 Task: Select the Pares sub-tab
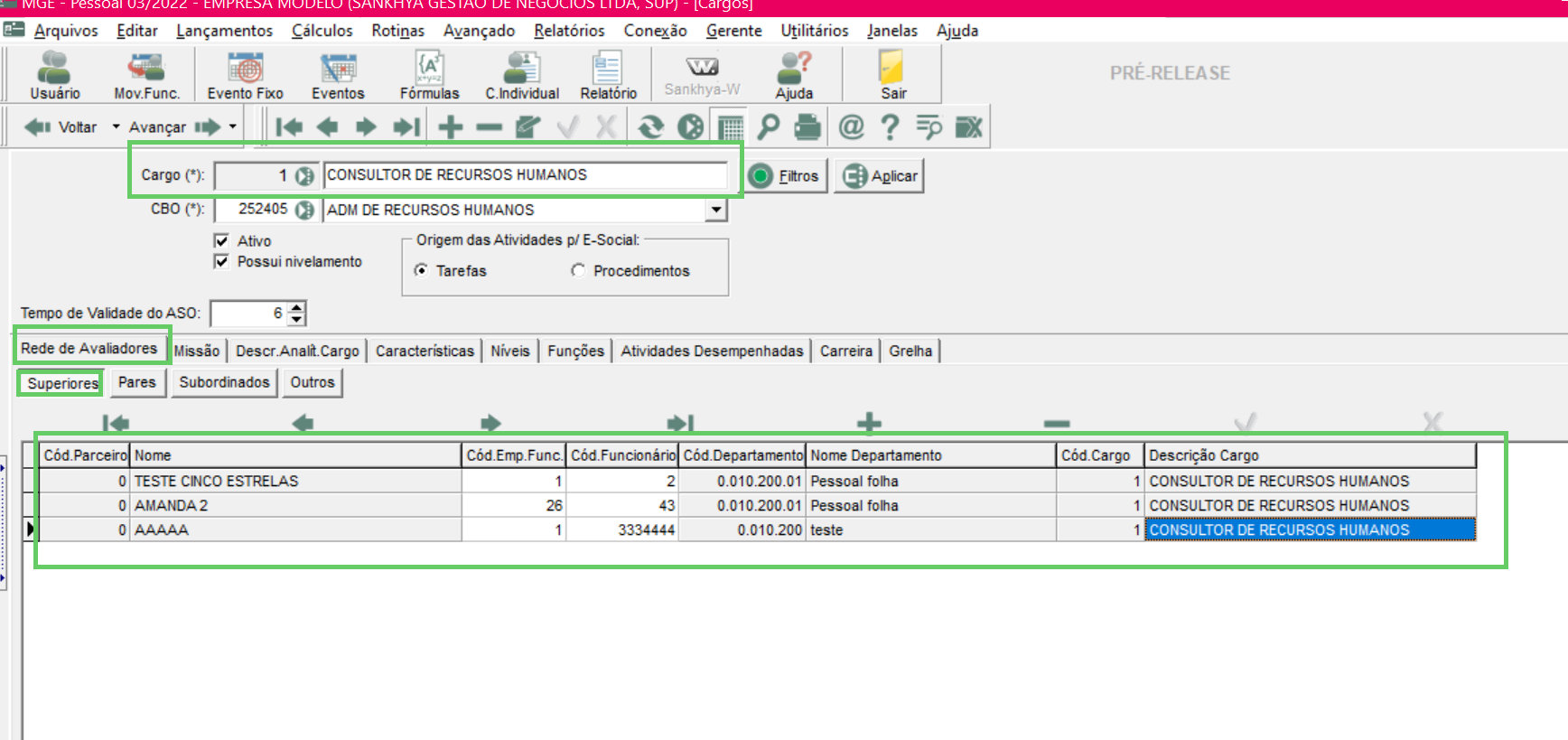pyautogui.click(x=137, y=382)
